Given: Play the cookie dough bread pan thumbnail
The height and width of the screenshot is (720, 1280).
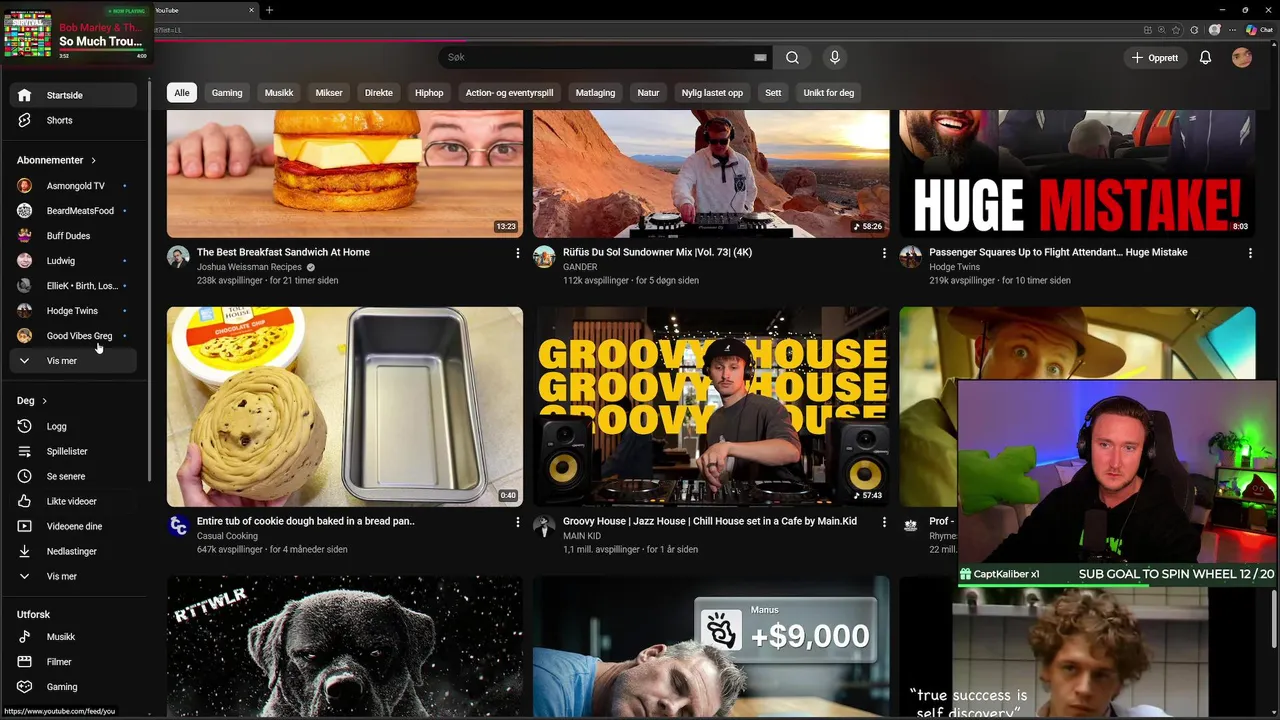Looking at the screenshot, I should (x=345, y=406).
